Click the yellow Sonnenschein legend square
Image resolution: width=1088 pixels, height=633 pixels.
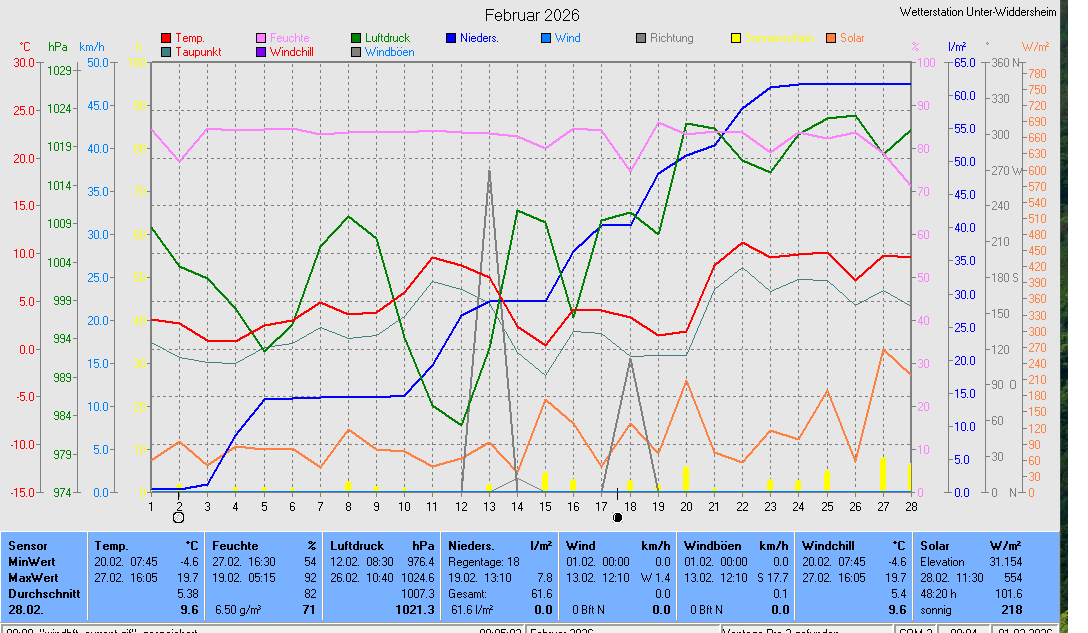[736, 38]
